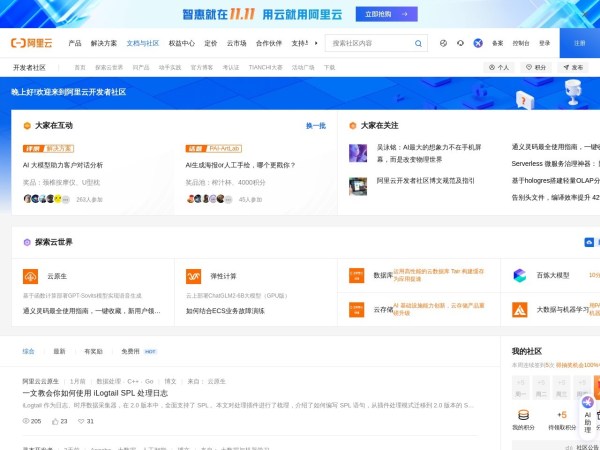Expand the 解决方案 navigation menu
This screenshot has width=600, height=450.
click(104, 43)
